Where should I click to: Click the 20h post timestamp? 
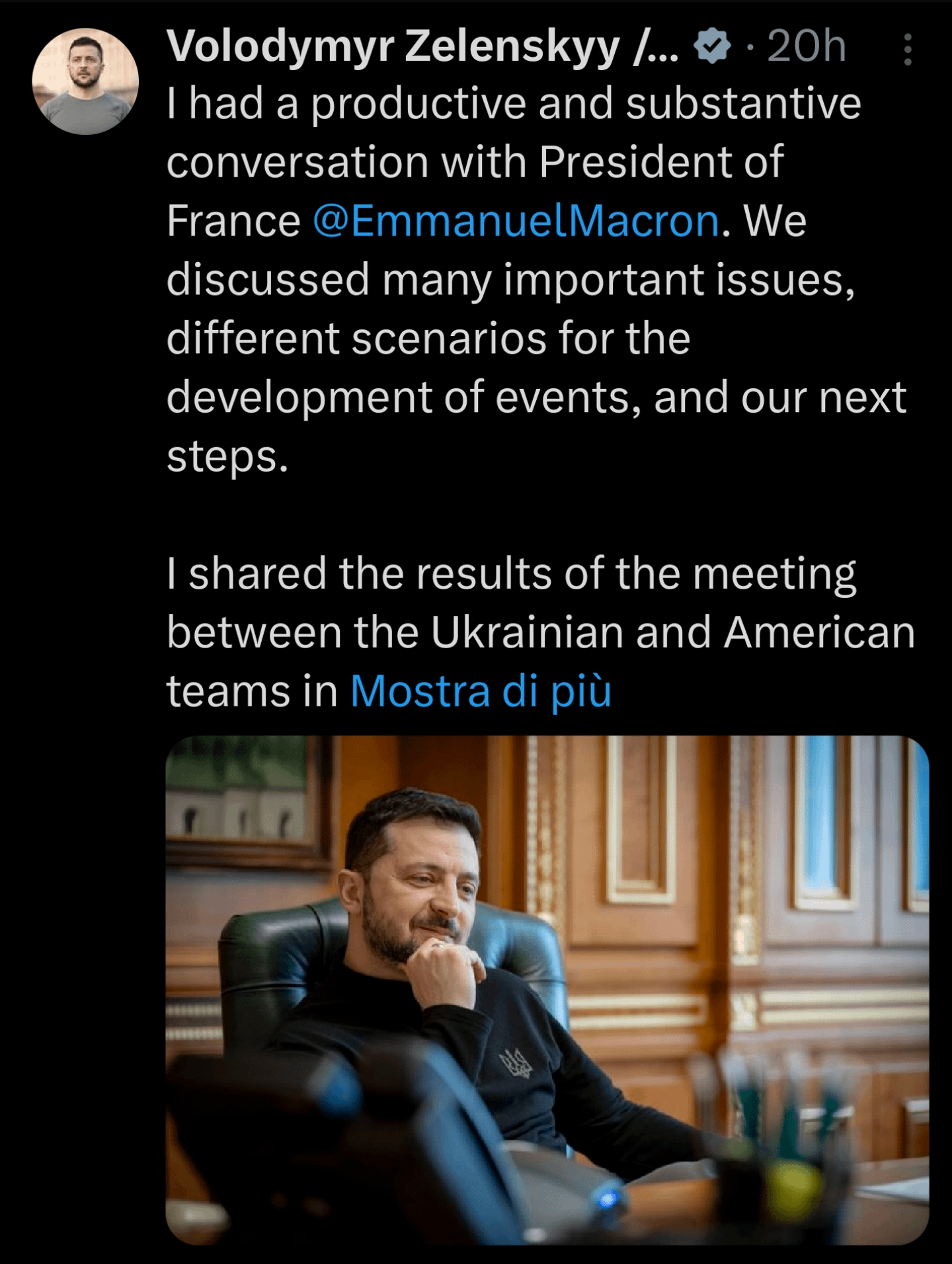(x=807, y=46)
